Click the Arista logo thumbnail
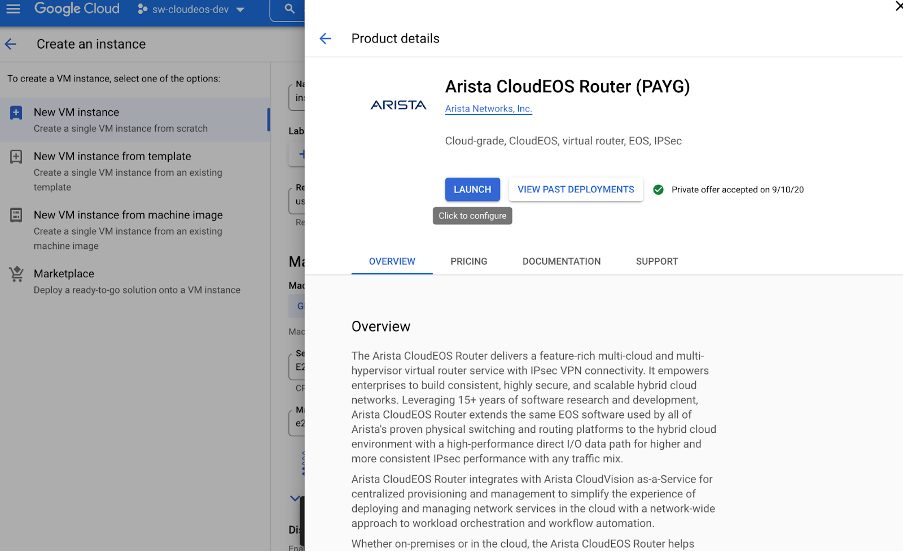 point(398,105)
